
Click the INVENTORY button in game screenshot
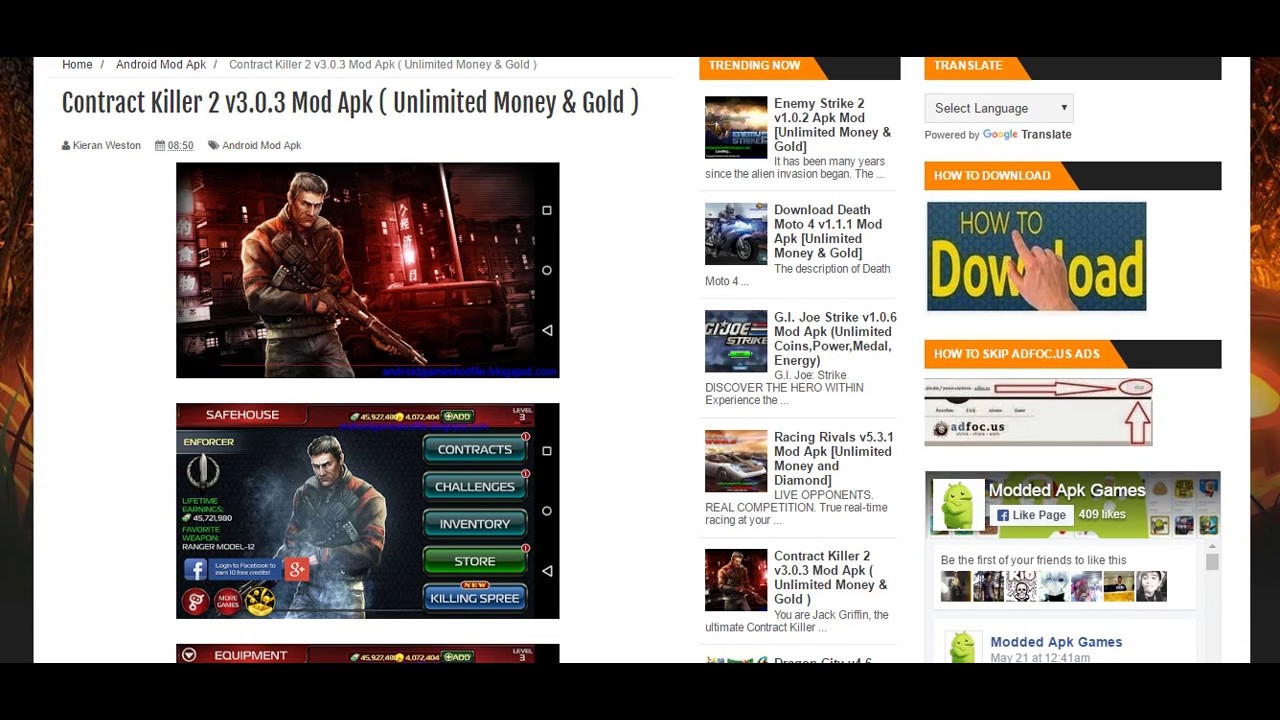pyautogui.click(x=475, y=523)
